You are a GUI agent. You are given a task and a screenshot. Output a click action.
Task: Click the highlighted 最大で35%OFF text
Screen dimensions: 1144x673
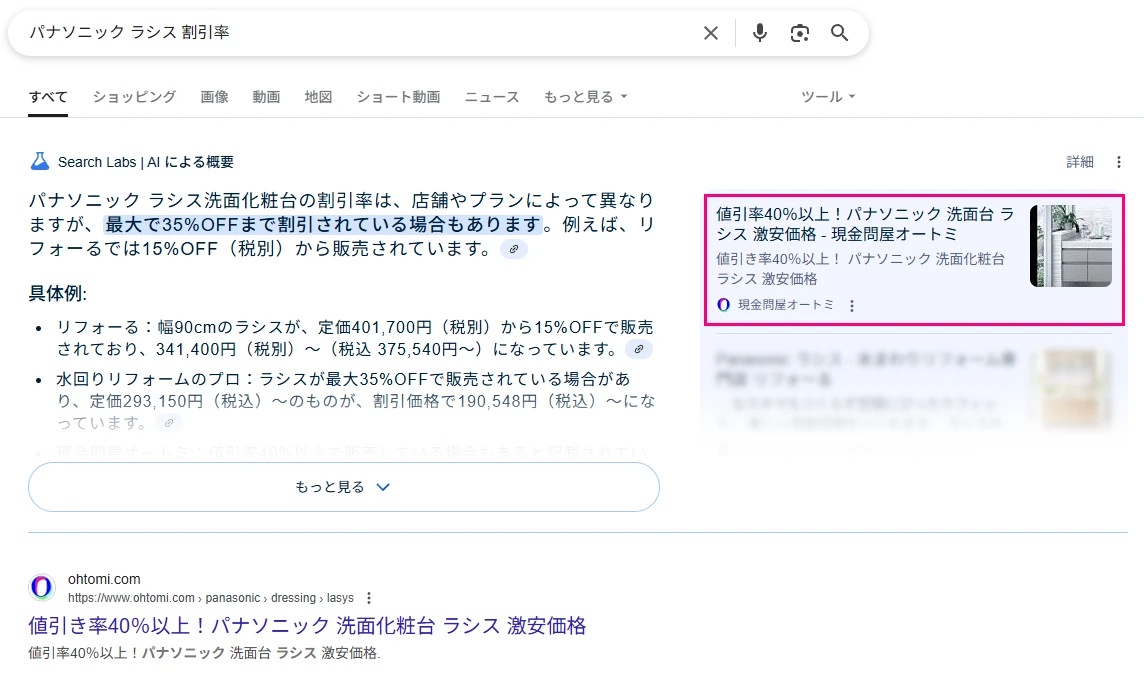[x=324, y=224]
